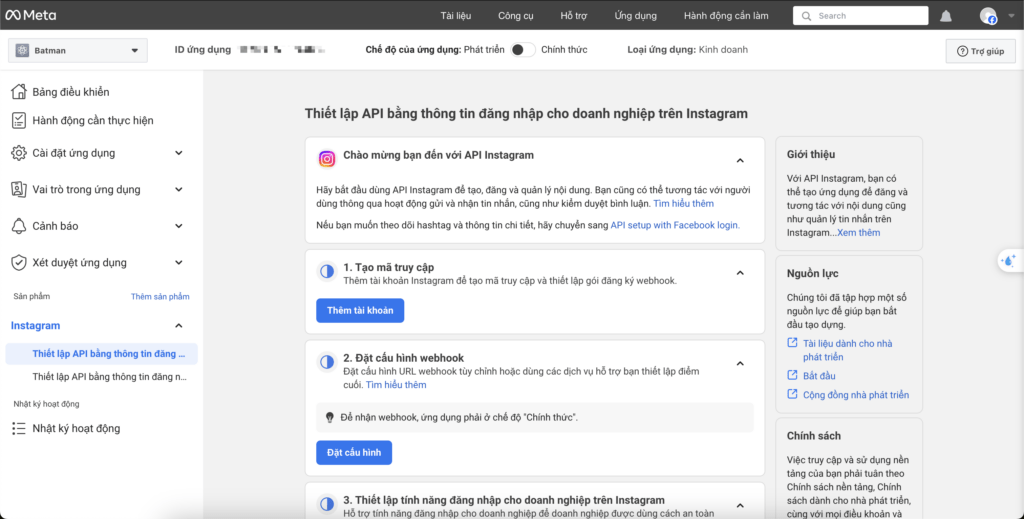Click the Batman app gear icon
The height and width of the screenshot is (519, 1024).
click(x=22, y=50)
